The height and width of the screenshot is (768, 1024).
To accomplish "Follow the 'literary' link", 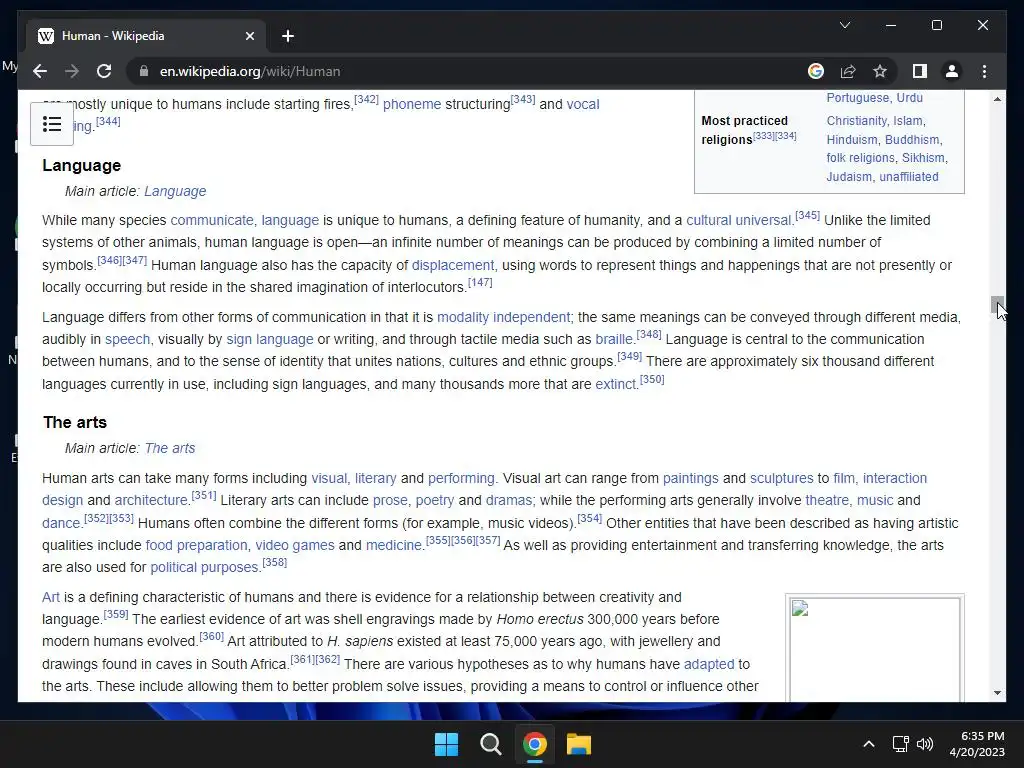I will coord(376,479).
